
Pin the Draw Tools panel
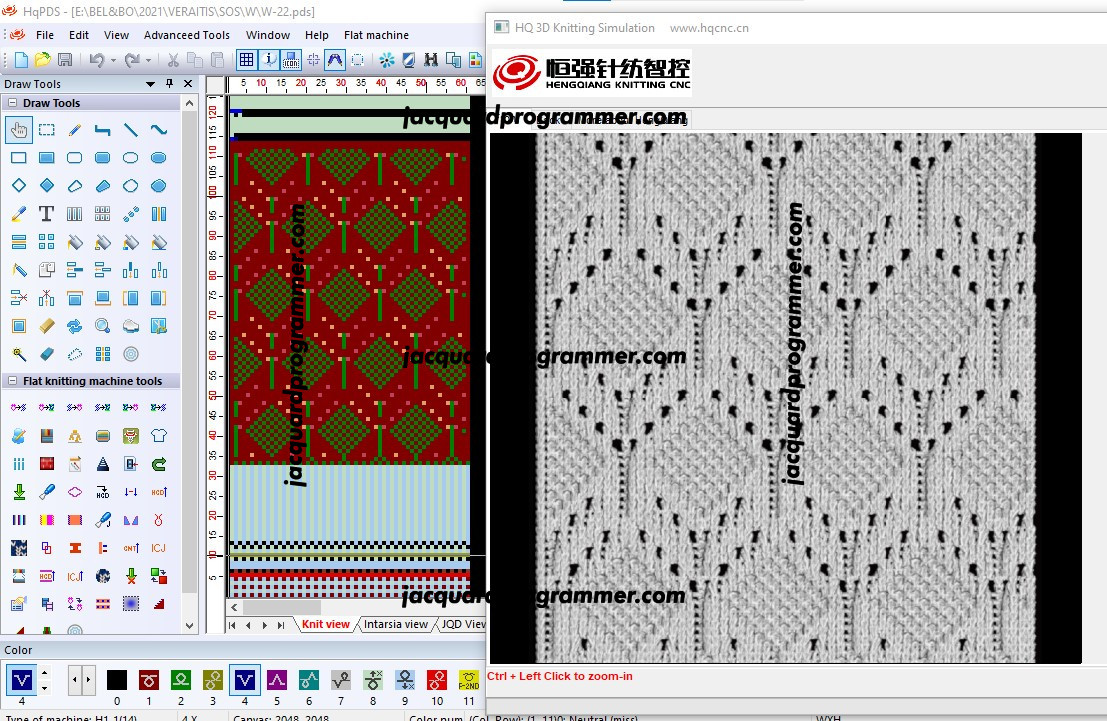click(169, 83)
